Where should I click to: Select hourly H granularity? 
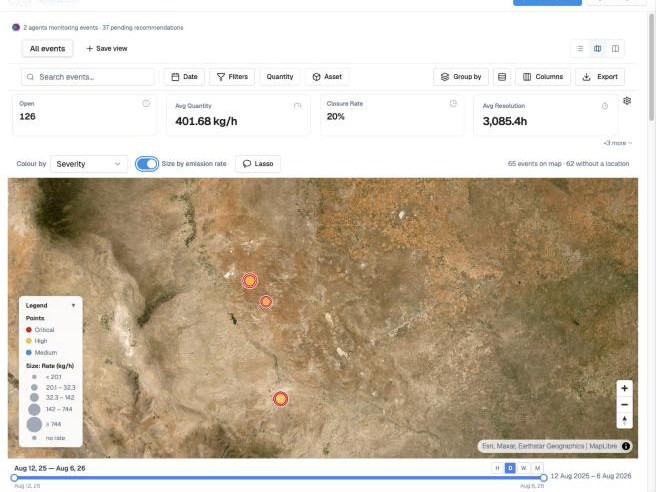[497, 468]
